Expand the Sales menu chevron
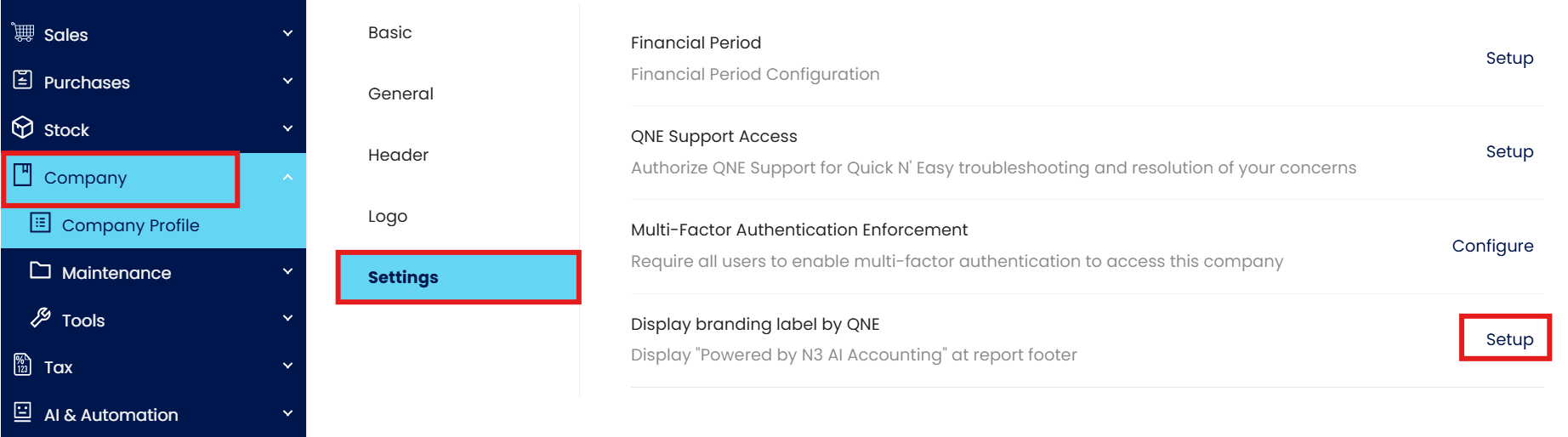This screenshot has height=437, width=1568. tap(287, 33)
